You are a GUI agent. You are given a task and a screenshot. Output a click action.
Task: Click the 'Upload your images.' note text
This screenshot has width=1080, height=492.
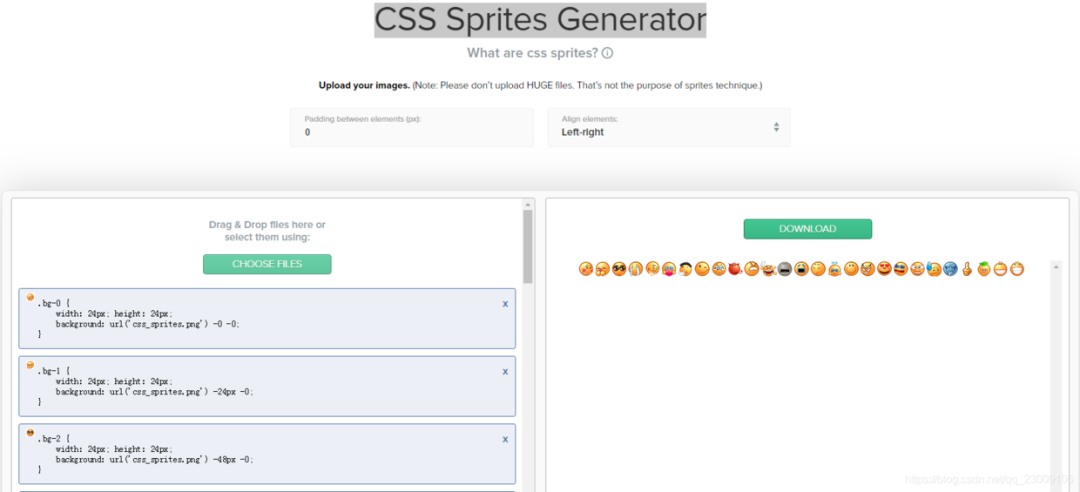coord(364,85)
